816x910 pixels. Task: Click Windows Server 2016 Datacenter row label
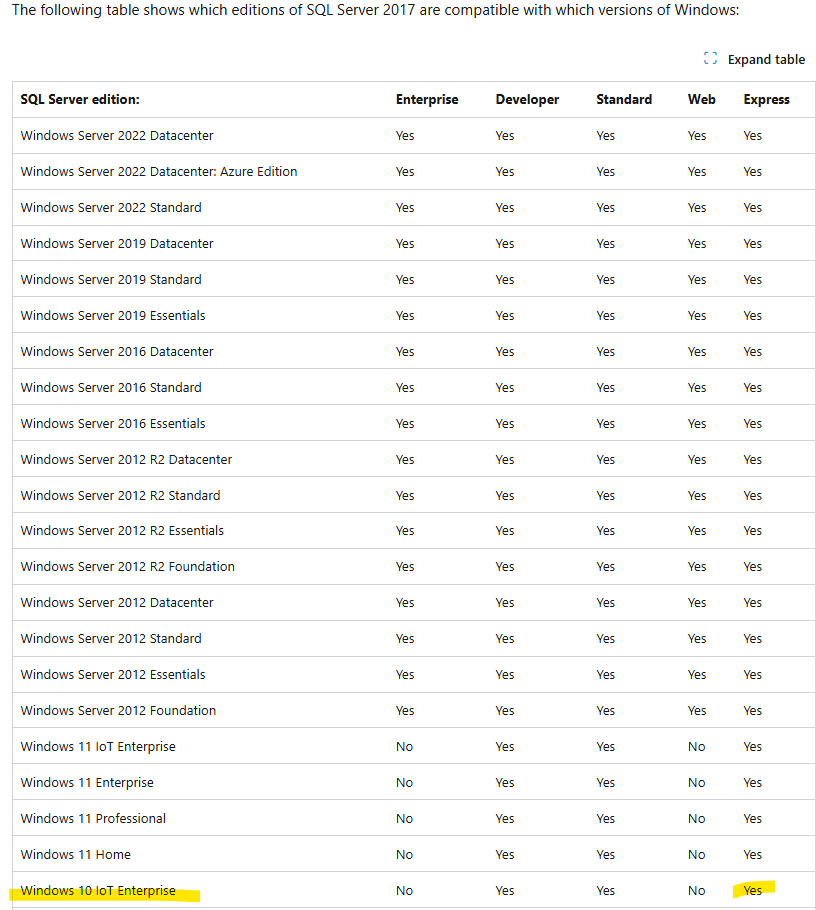click(117, 352)
